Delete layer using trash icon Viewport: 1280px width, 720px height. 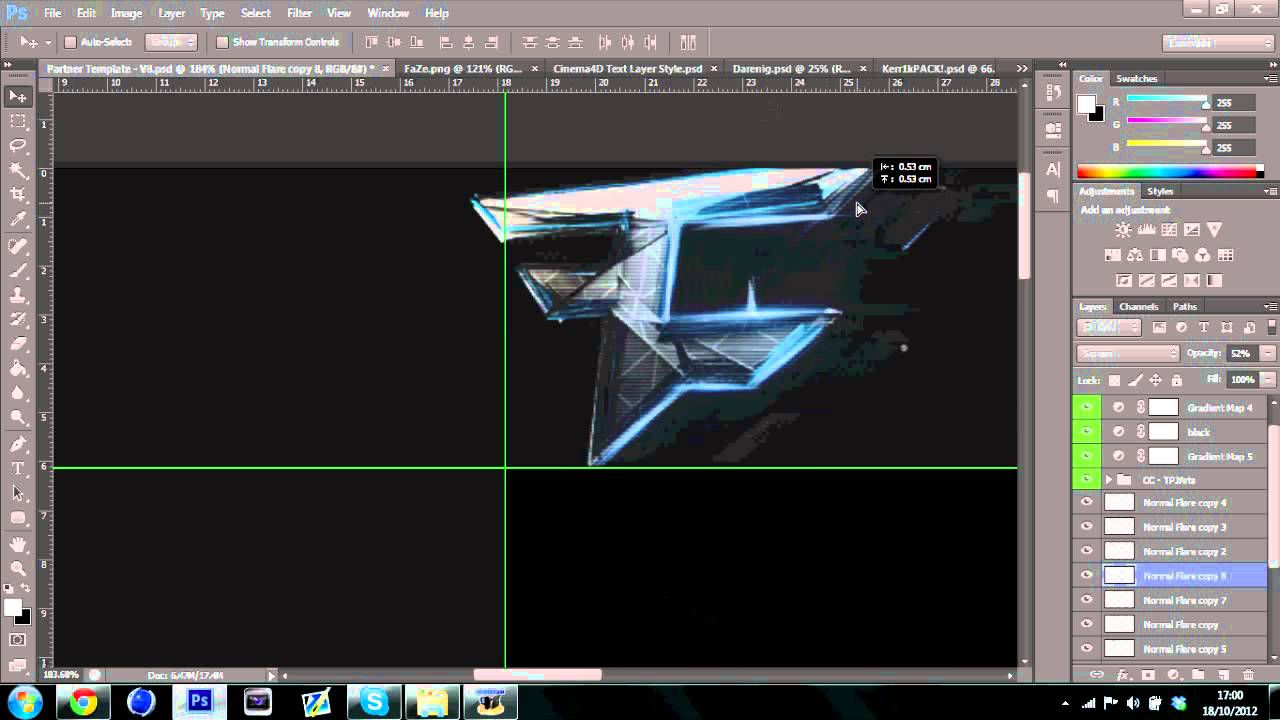(x=1247, y=676)
